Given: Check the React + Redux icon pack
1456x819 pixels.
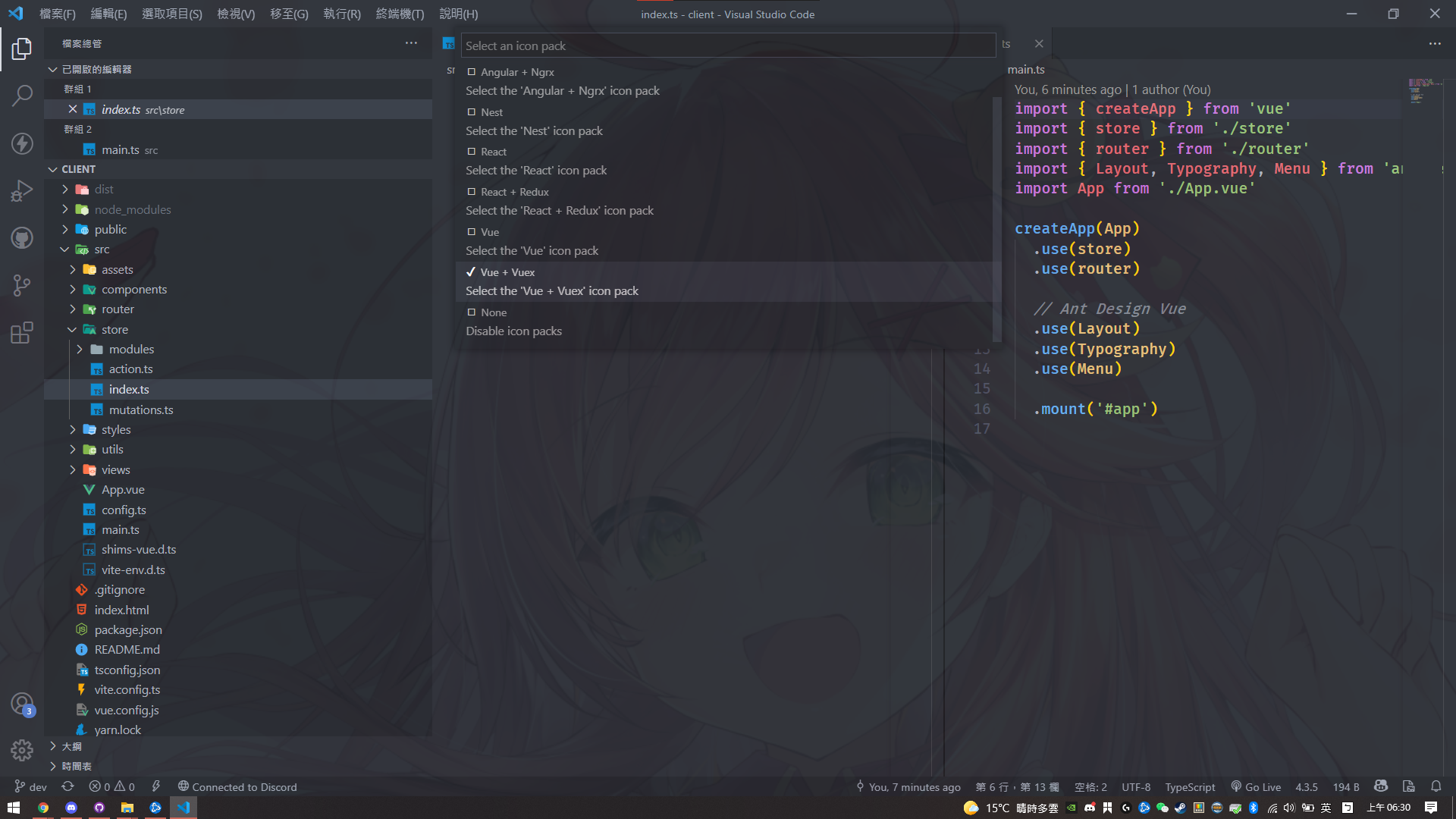Looking at the screenshot, I should coord(471,192).
